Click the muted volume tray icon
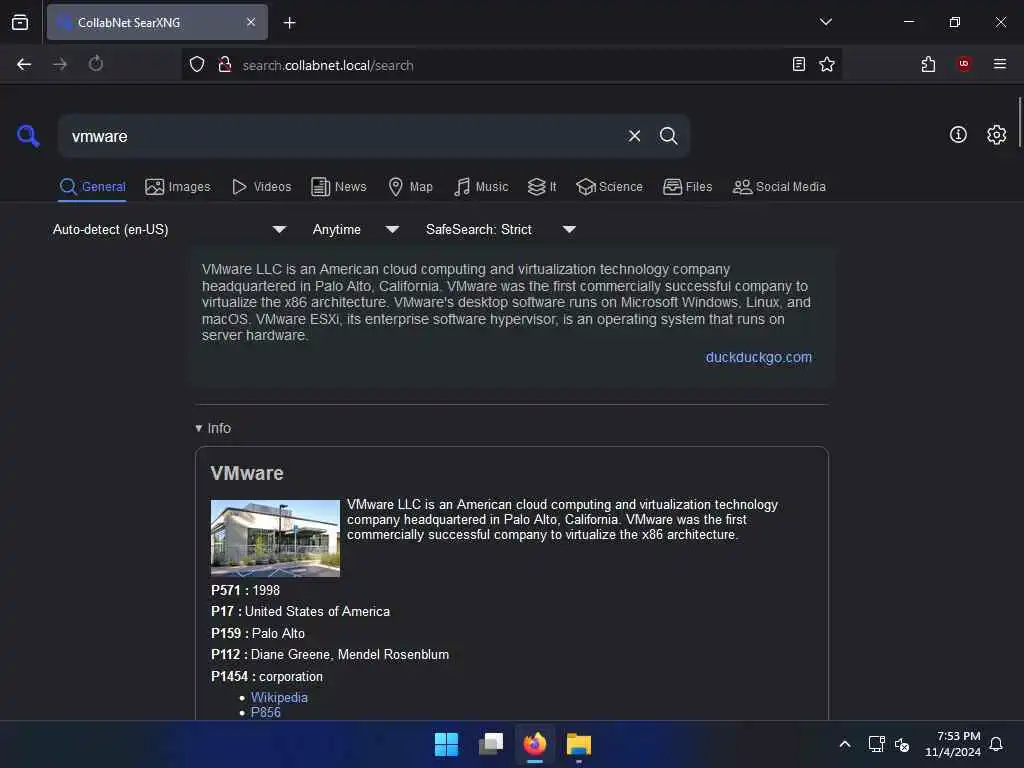 click(x=902, y=744)
